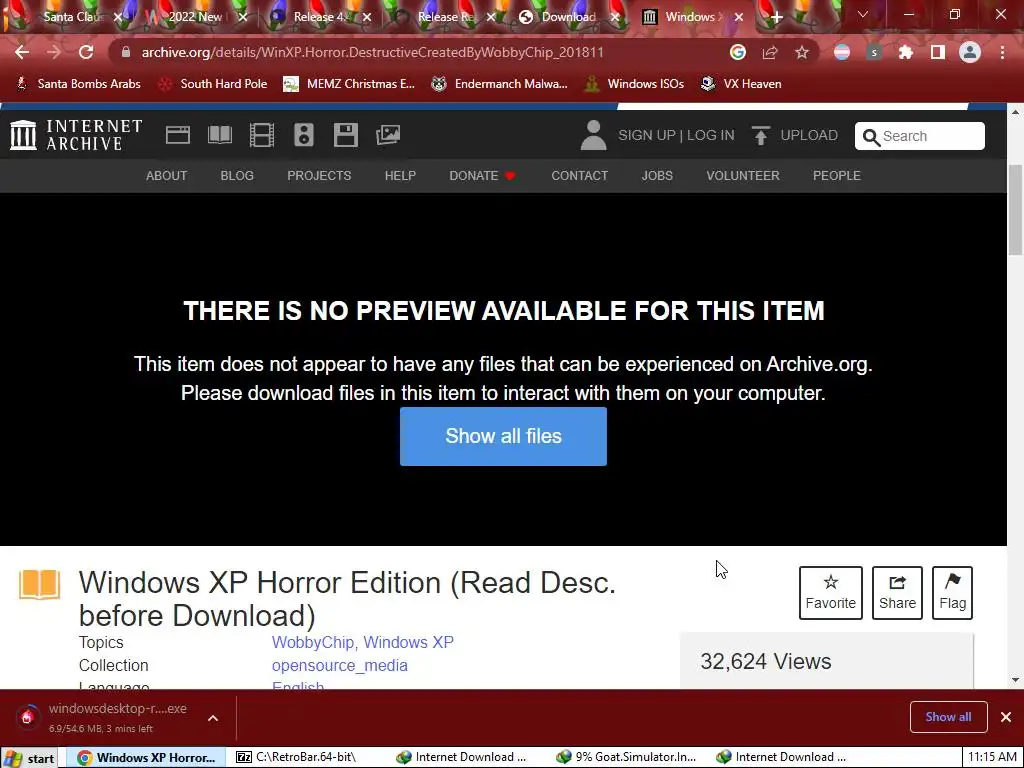Open the Images icon
Viewport: 1024px width, 768px height.
tap(388, 135)
